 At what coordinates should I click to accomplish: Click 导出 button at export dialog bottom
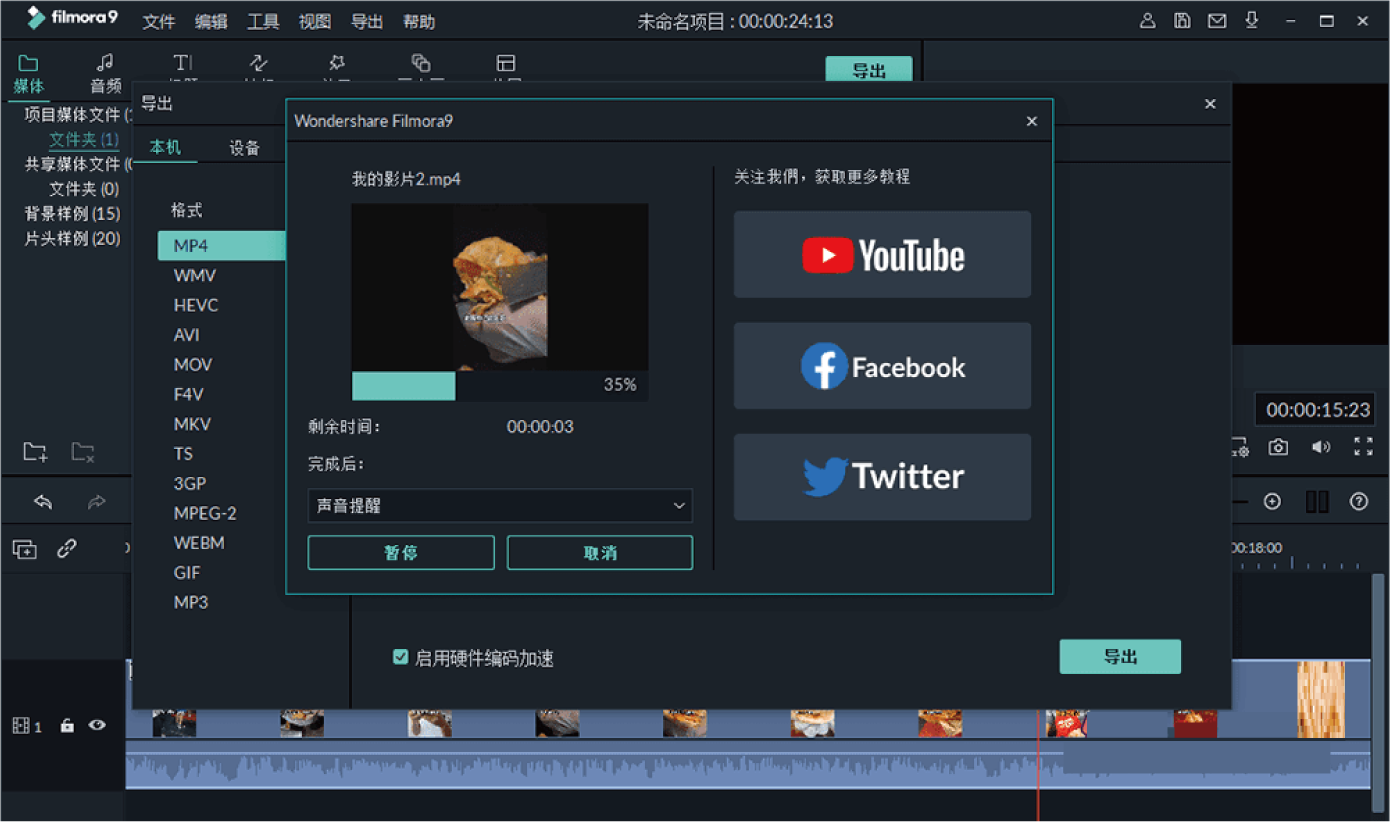1120,657
